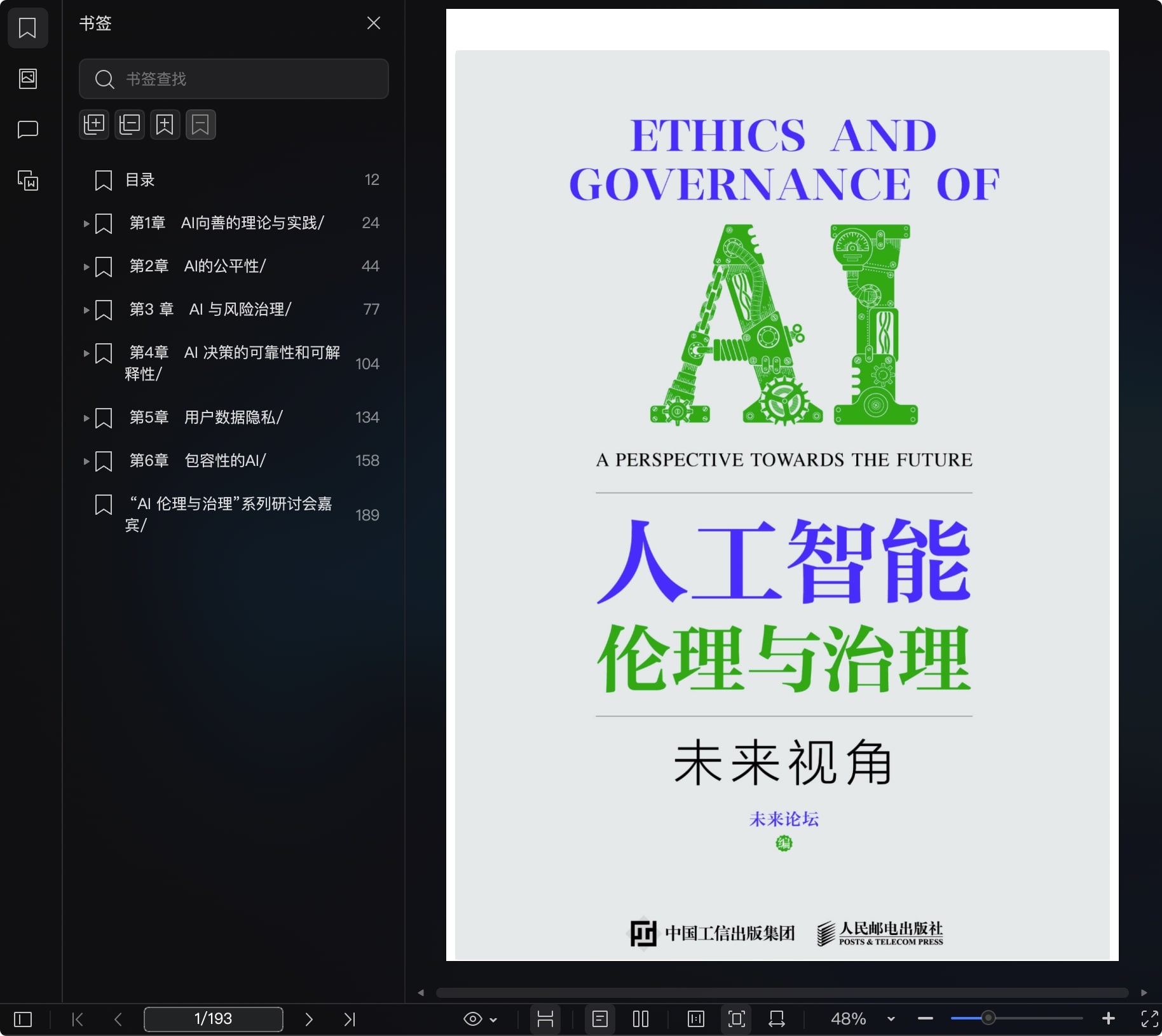
Task: Expand the 第1章 AI向善的理论与实践 bookmark
Action: 86,224
